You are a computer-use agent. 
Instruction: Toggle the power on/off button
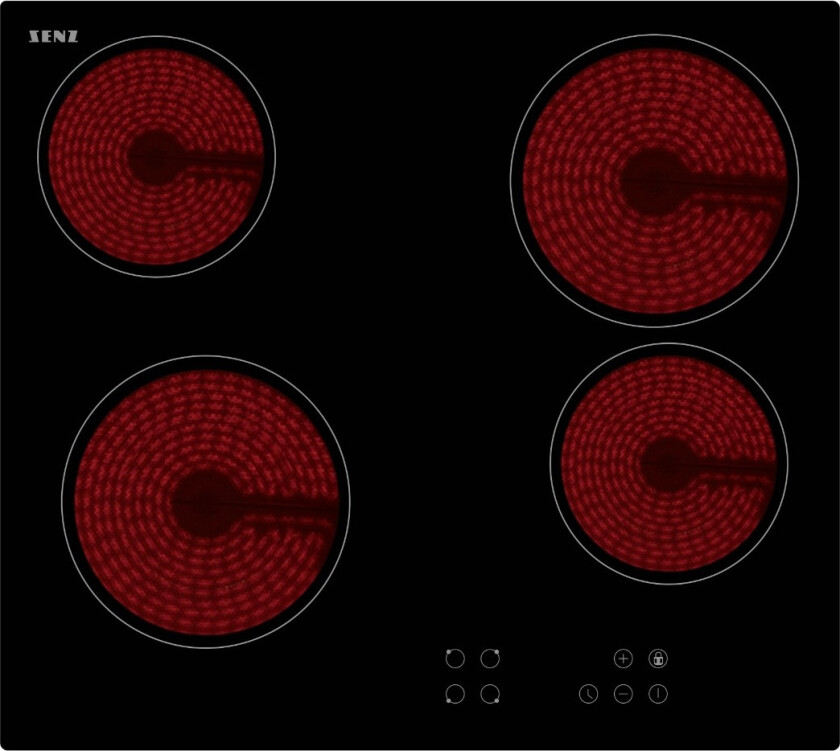coord(658,693)
